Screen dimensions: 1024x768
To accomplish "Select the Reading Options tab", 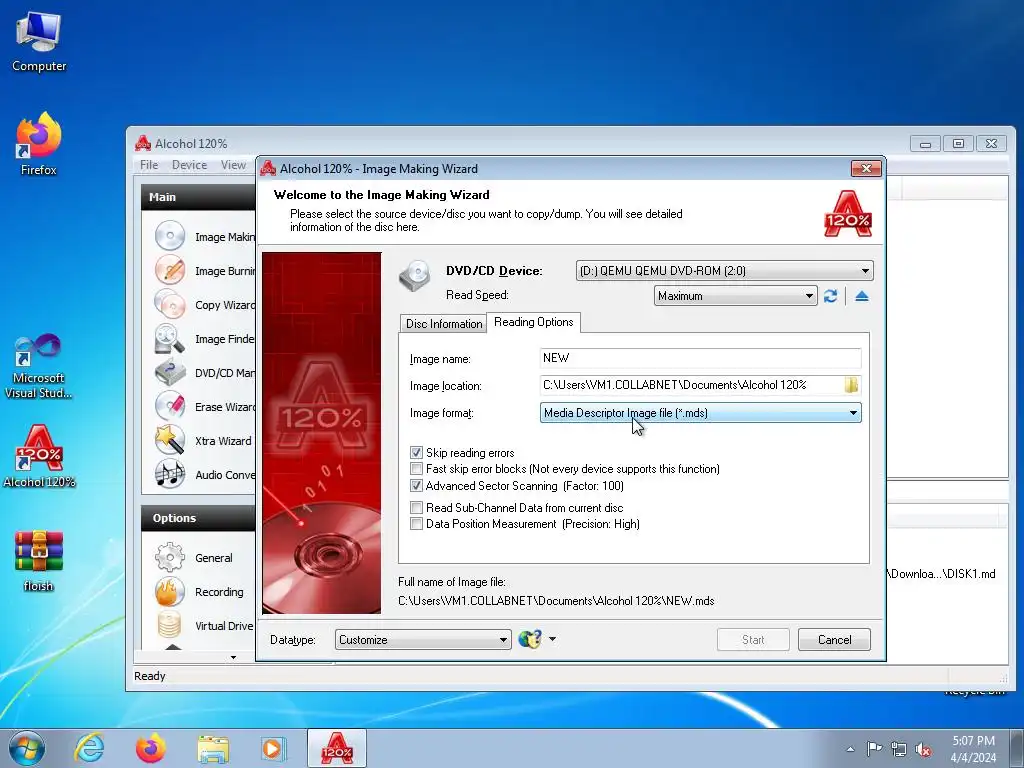I will (534, 322).
